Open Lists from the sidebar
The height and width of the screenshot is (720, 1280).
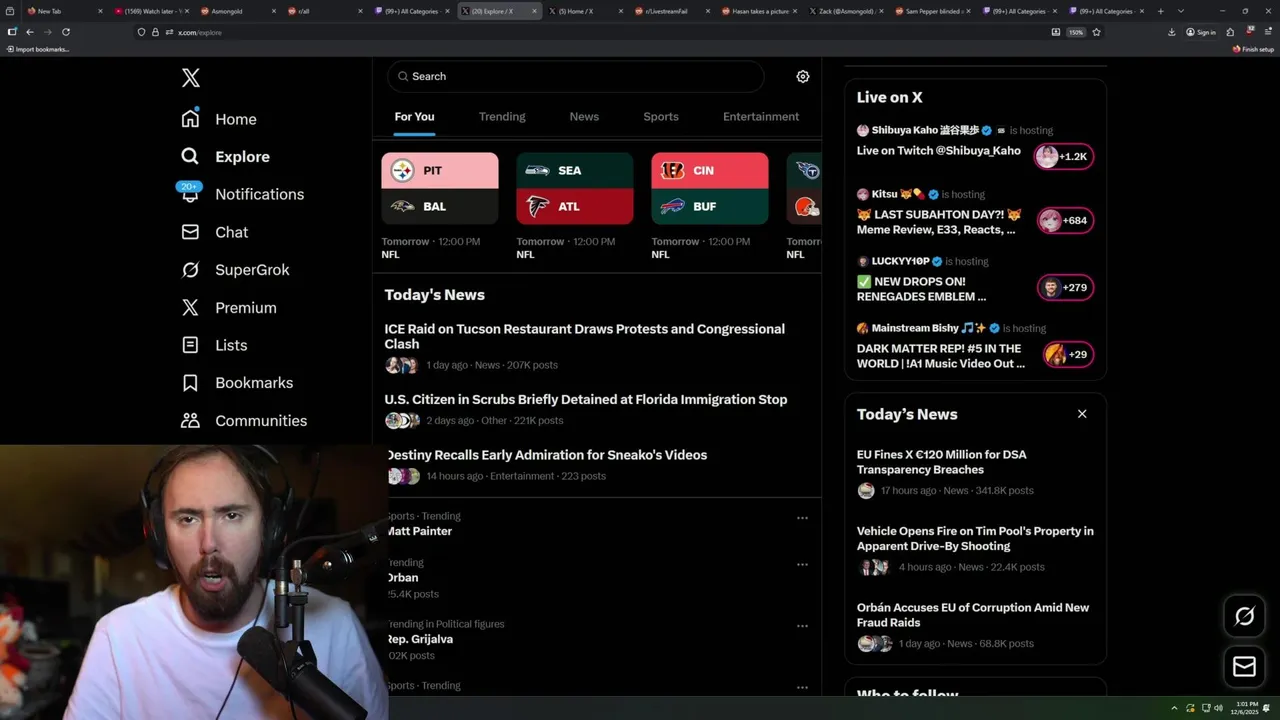tap(214, 345)
